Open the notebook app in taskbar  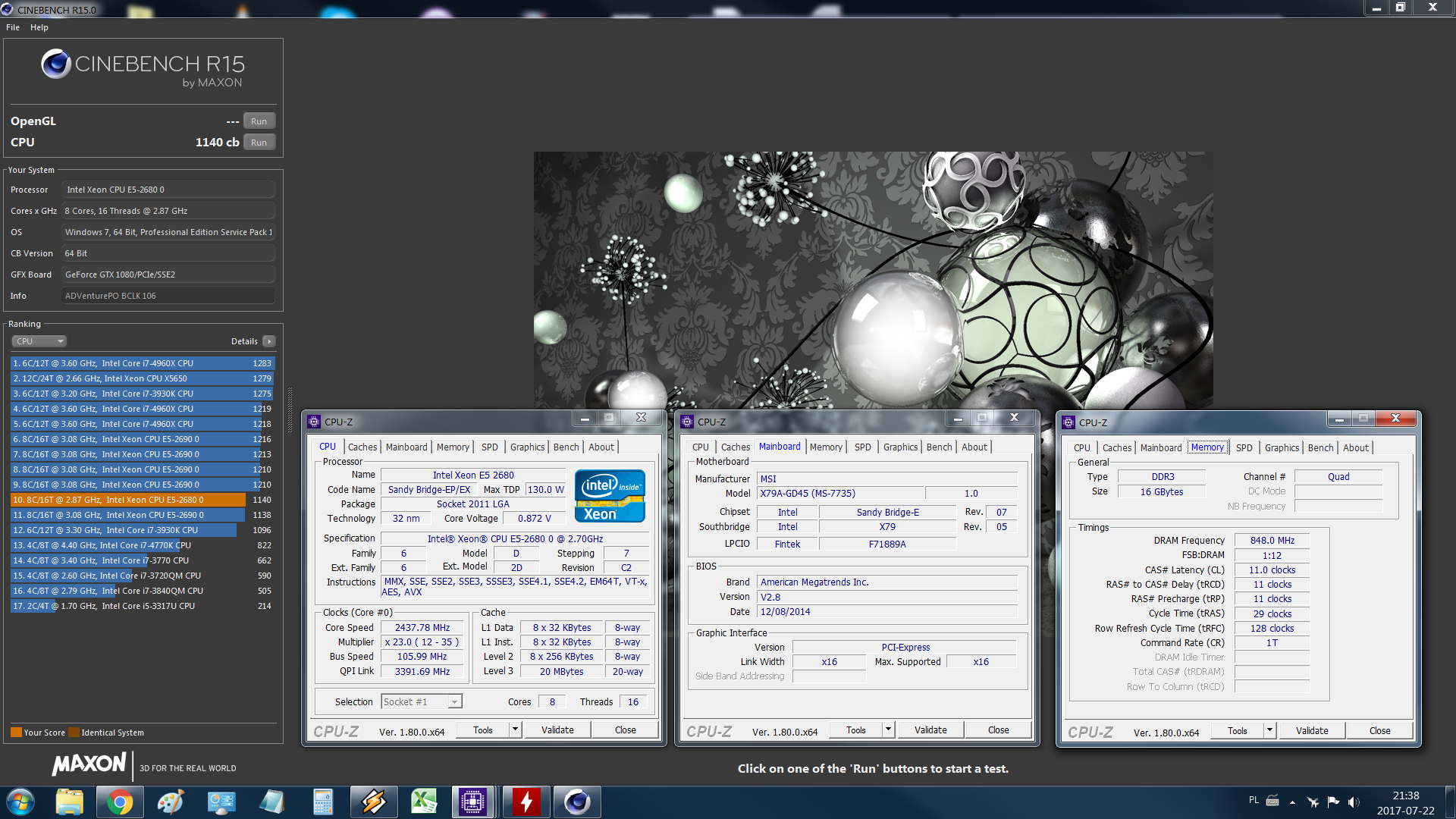271,802
